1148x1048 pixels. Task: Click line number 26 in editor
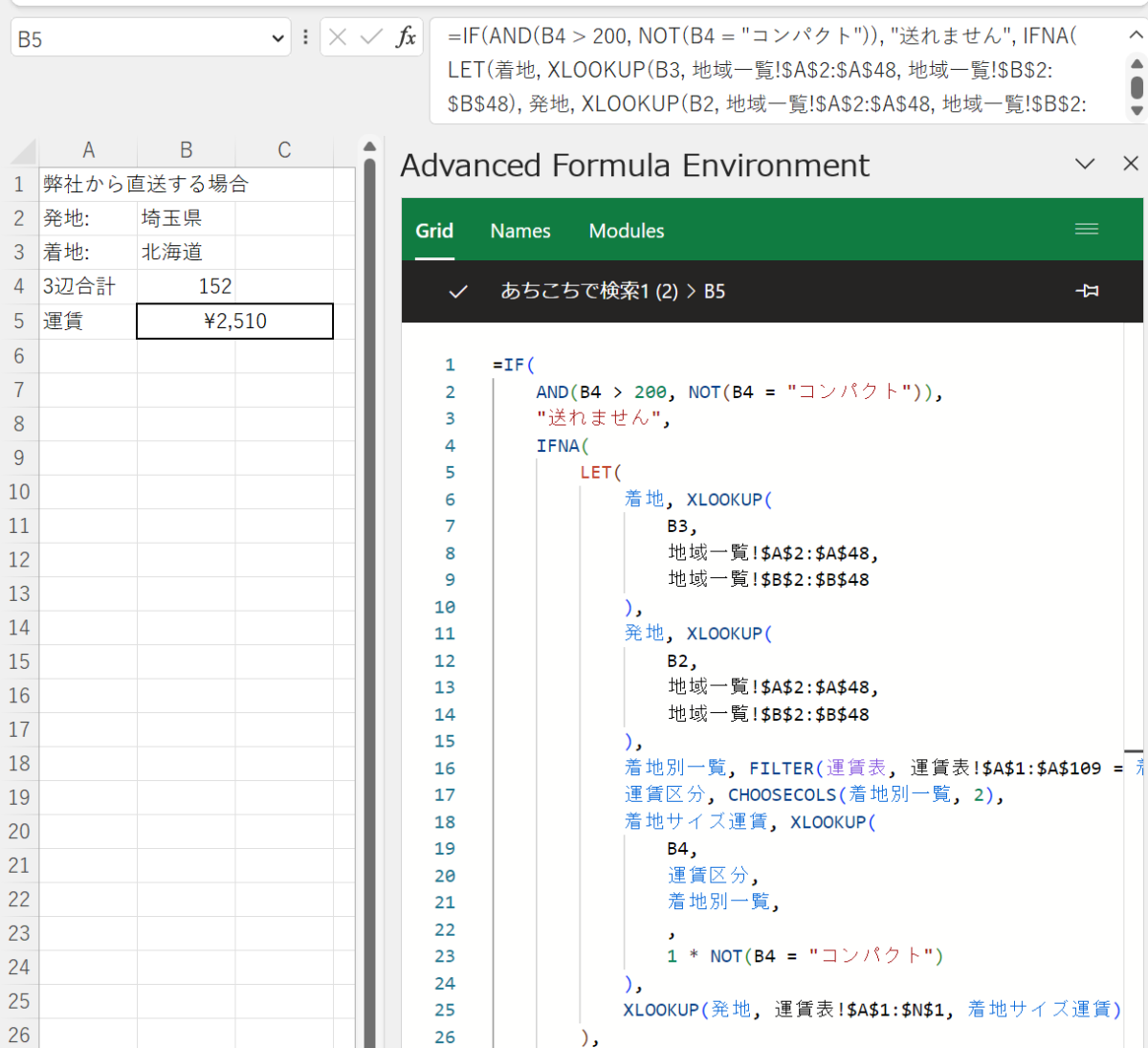tap(445, 1037)
